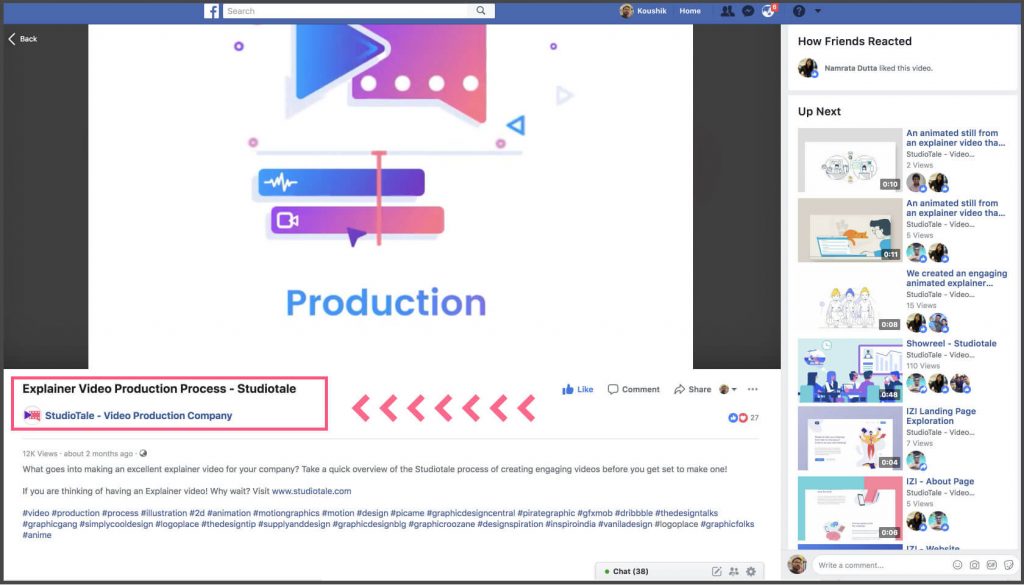Share the video post
The image size is (1024, 585).
pyautogui.click(x=692, y=389)
